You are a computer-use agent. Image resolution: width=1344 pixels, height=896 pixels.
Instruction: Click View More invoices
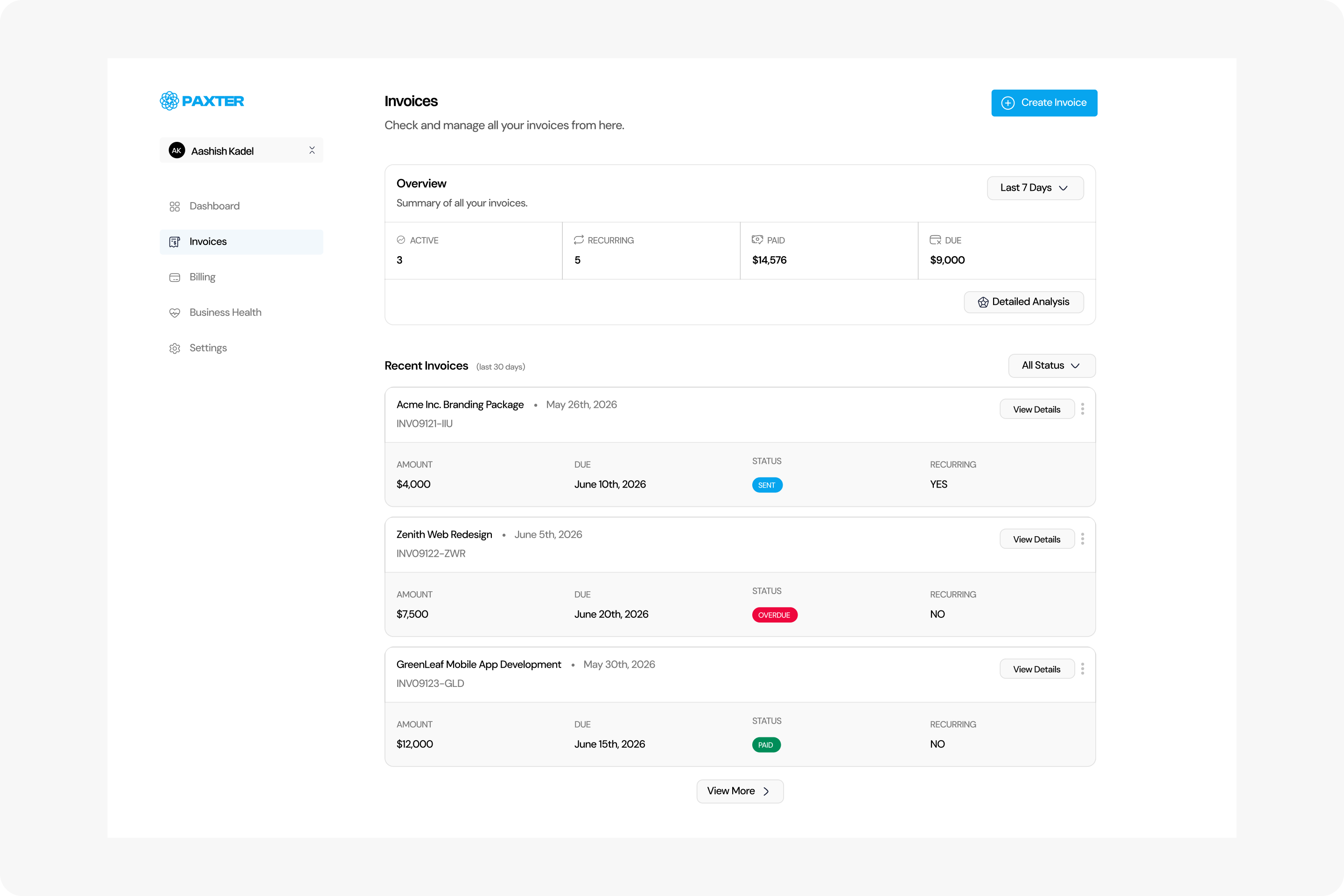pyautogui.click(x=740, y=791)
